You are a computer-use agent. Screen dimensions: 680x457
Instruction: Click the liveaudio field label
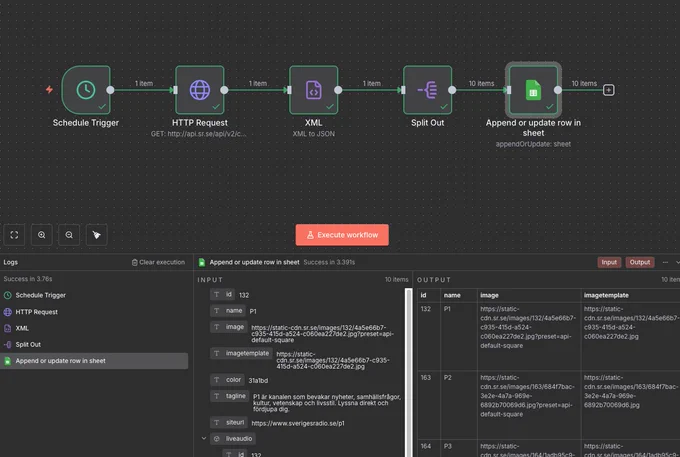coord(233,438)
